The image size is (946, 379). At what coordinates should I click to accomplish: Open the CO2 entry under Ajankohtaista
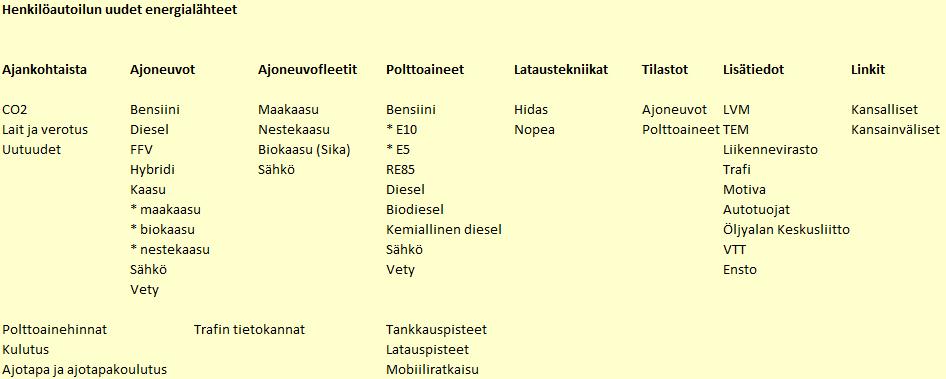(15, 110)
